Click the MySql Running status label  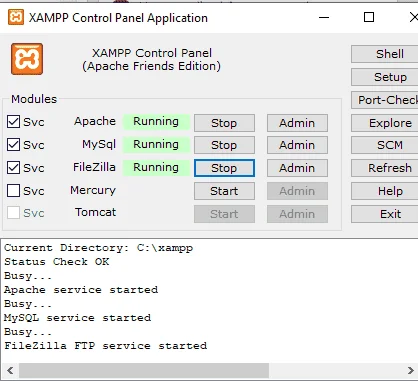(156, 145)
